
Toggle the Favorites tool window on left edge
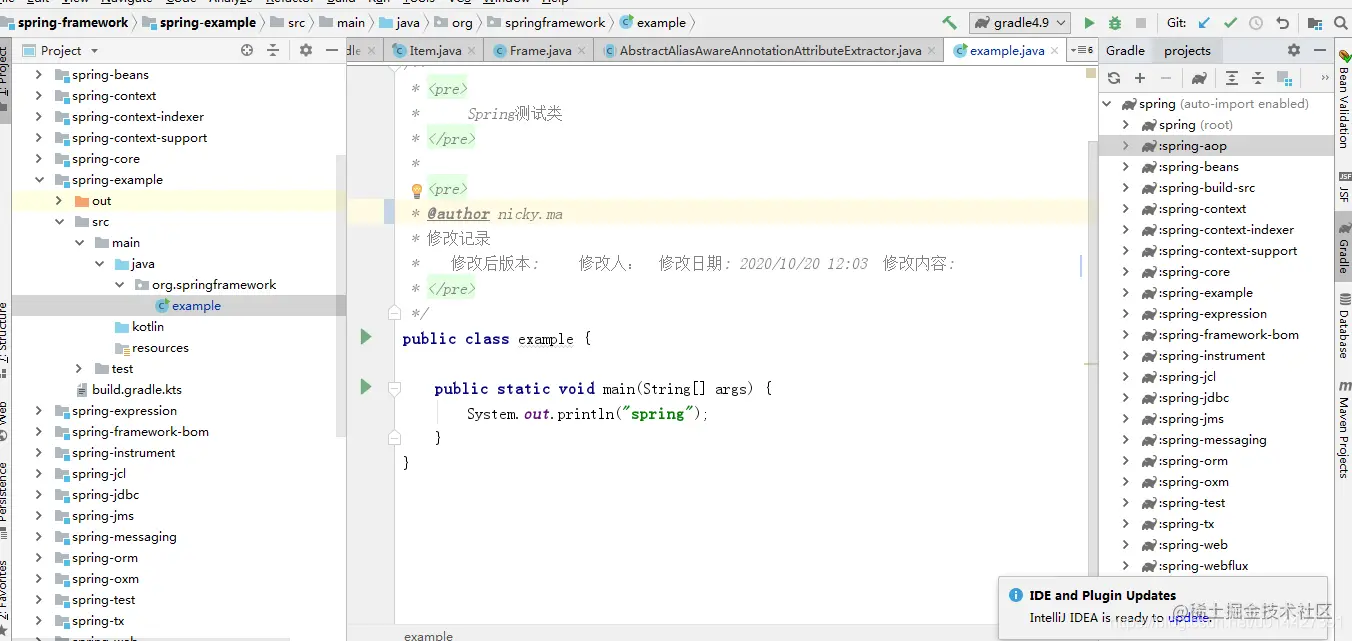coord(5,598)
